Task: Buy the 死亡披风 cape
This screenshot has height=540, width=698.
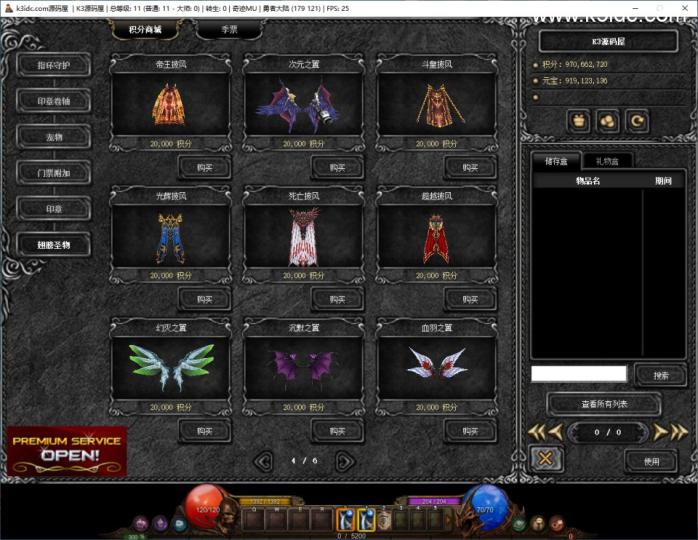Action: tap(337, 299)
